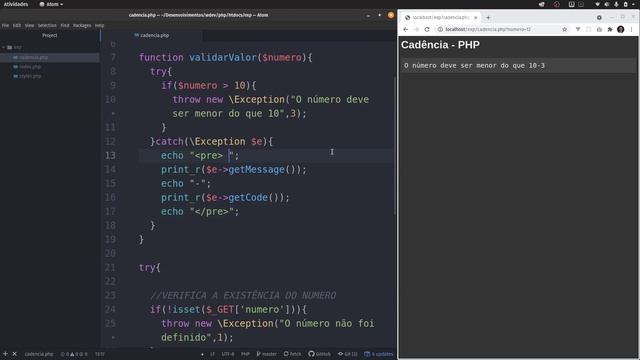Click the 'O número deve ser menor' output text
The image size is (640, 360).
click(474, 65)
